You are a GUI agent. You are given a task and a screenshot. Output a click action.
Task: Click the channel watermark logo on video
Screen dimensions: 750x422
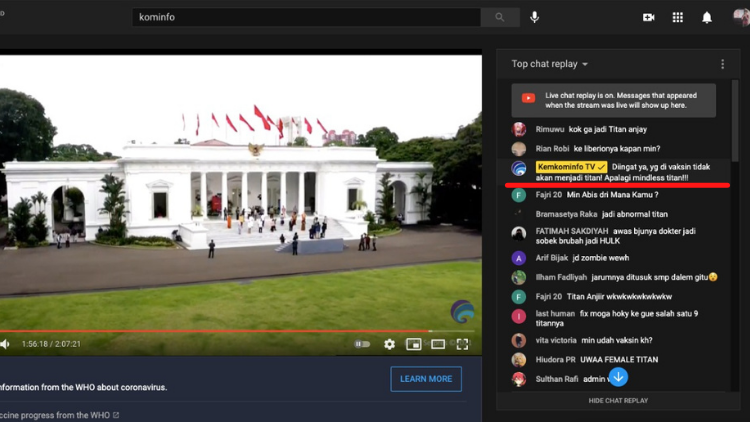(x=462, y=311)
